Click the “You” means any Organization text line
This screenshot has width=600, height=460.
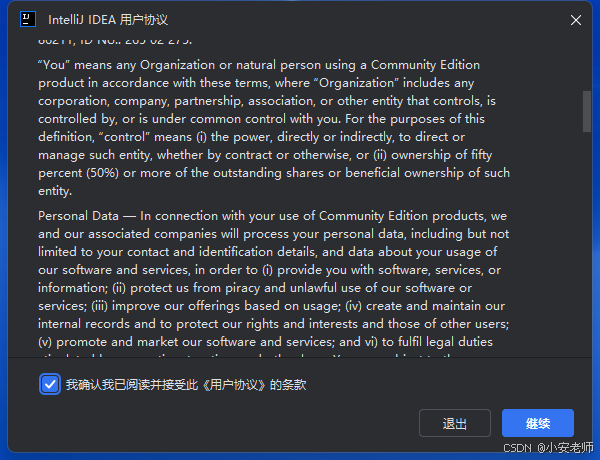coord(259,65)
